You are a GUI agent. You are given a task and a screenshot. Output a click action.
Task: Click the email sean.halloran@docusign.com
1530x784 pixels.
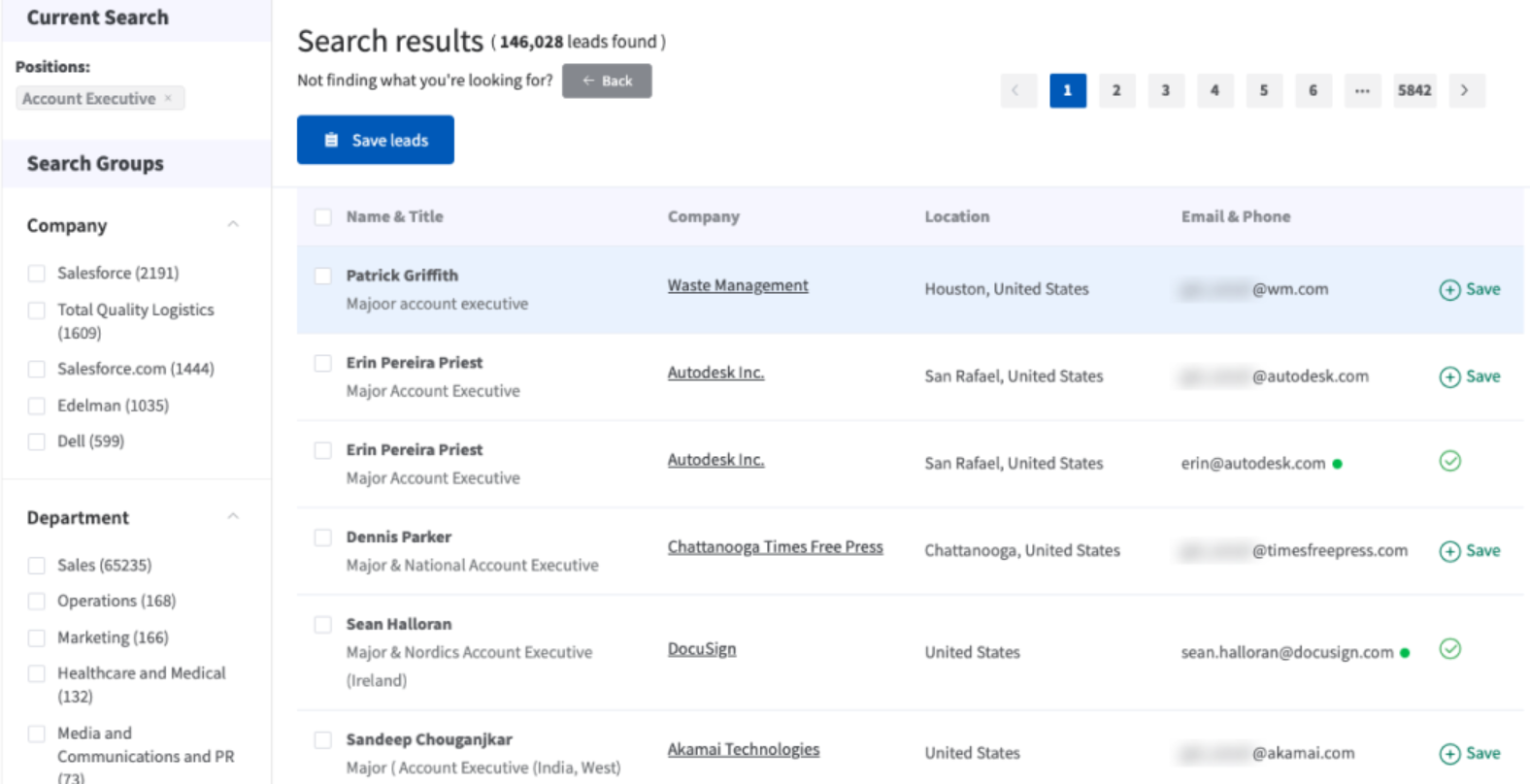pyautogui.click(x=1286, y=652)
